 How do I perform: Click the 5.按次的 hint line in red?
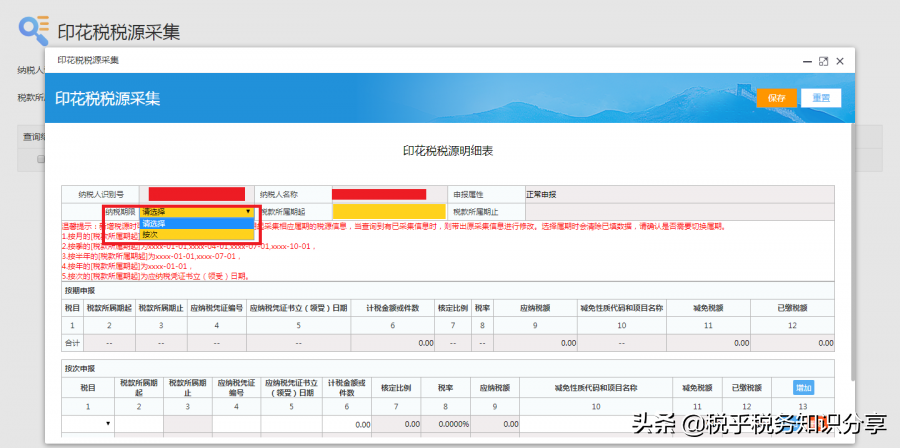tap(156, 276)
